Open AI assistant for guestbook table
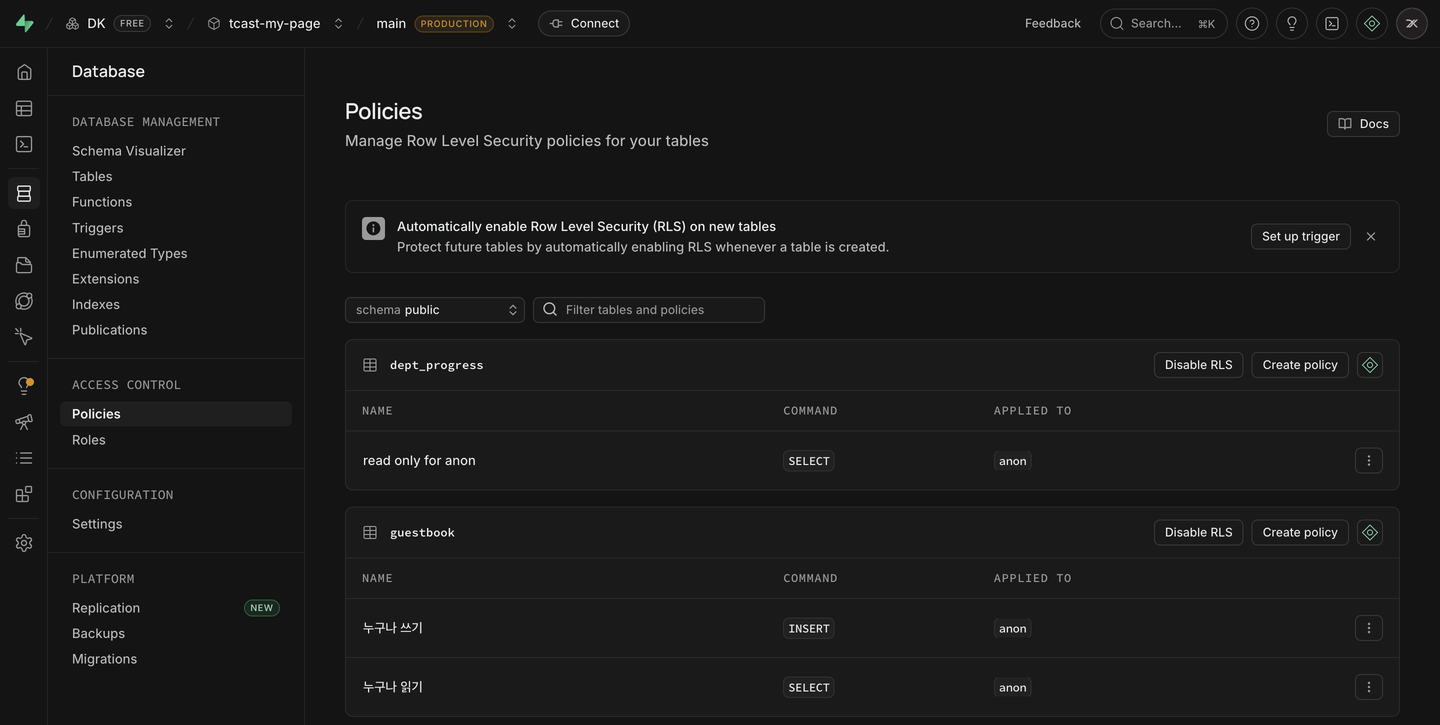The image size is (1440, 725). point(1370,532)
